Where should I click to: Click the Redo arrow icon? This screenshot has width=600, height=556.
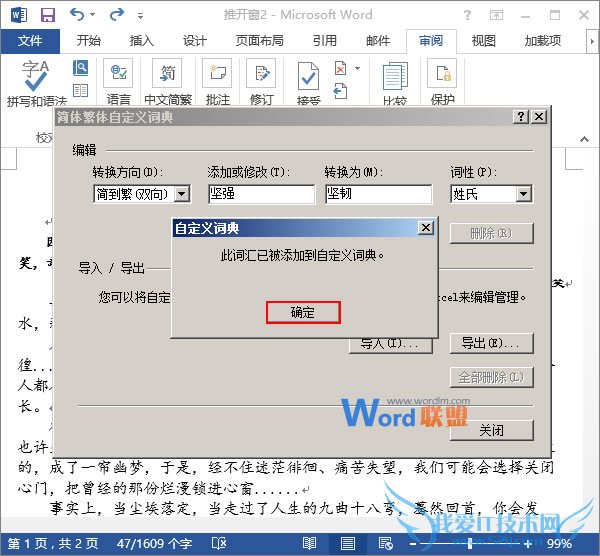point(116,15)
